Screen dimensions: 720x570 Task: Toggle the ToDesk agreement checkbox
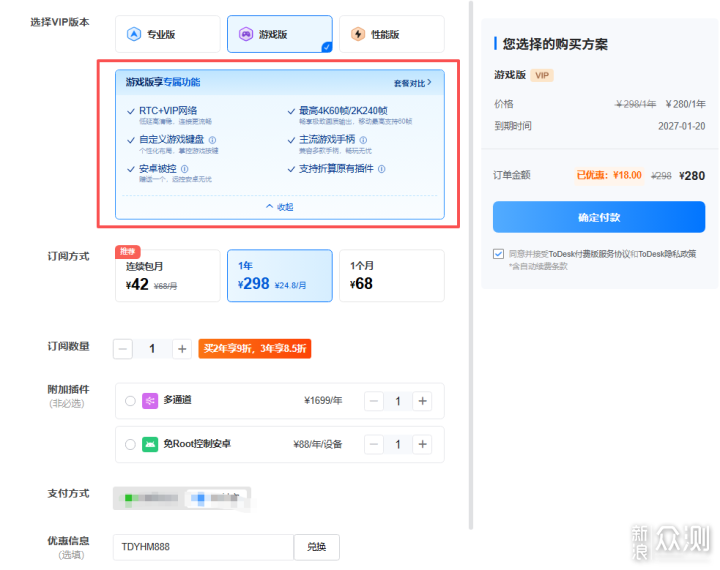498,254
